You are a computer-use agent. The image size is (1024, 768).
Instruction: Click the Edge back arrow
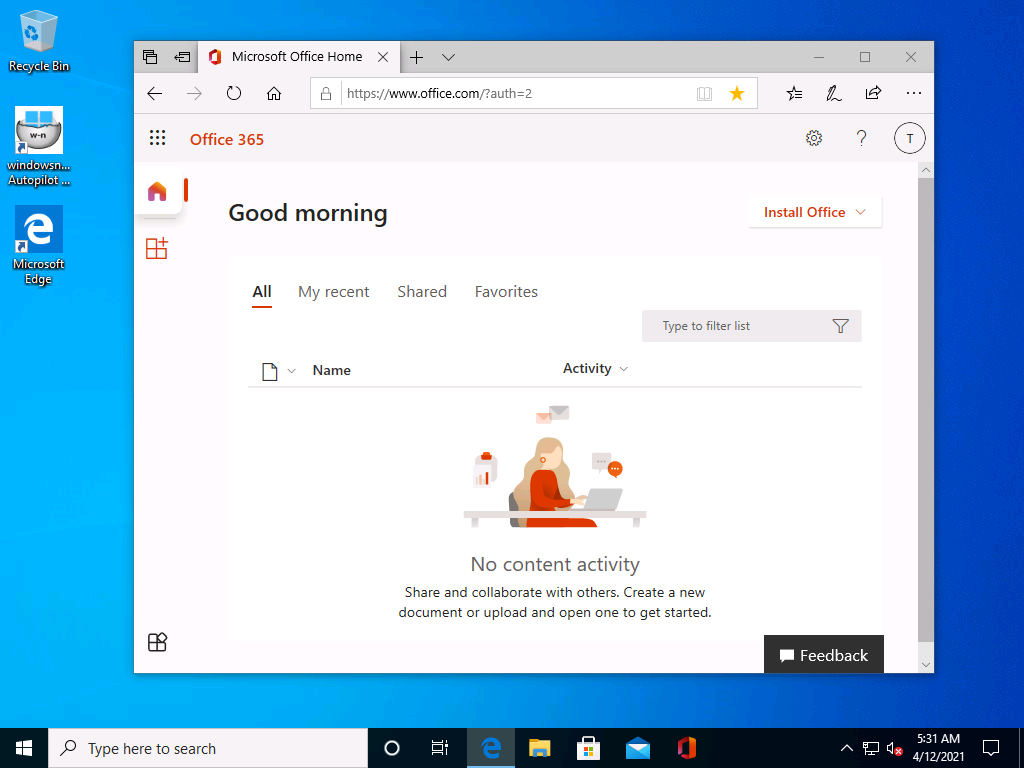pyautogui.click(x=155, y=93)
